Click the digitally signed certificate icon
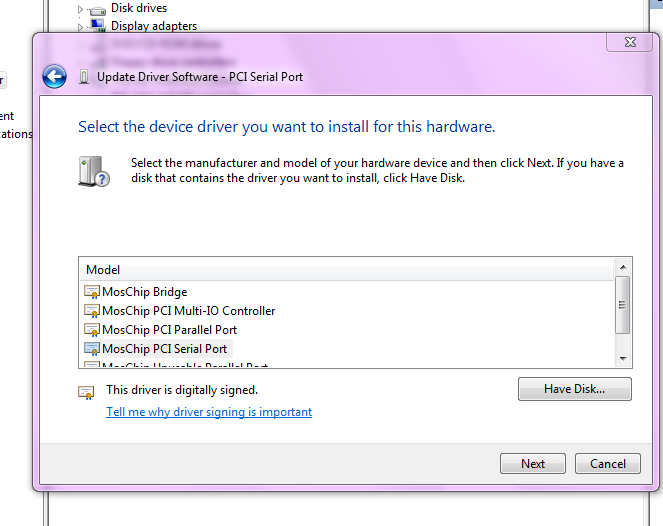663x526 pixels. (86, 393)
